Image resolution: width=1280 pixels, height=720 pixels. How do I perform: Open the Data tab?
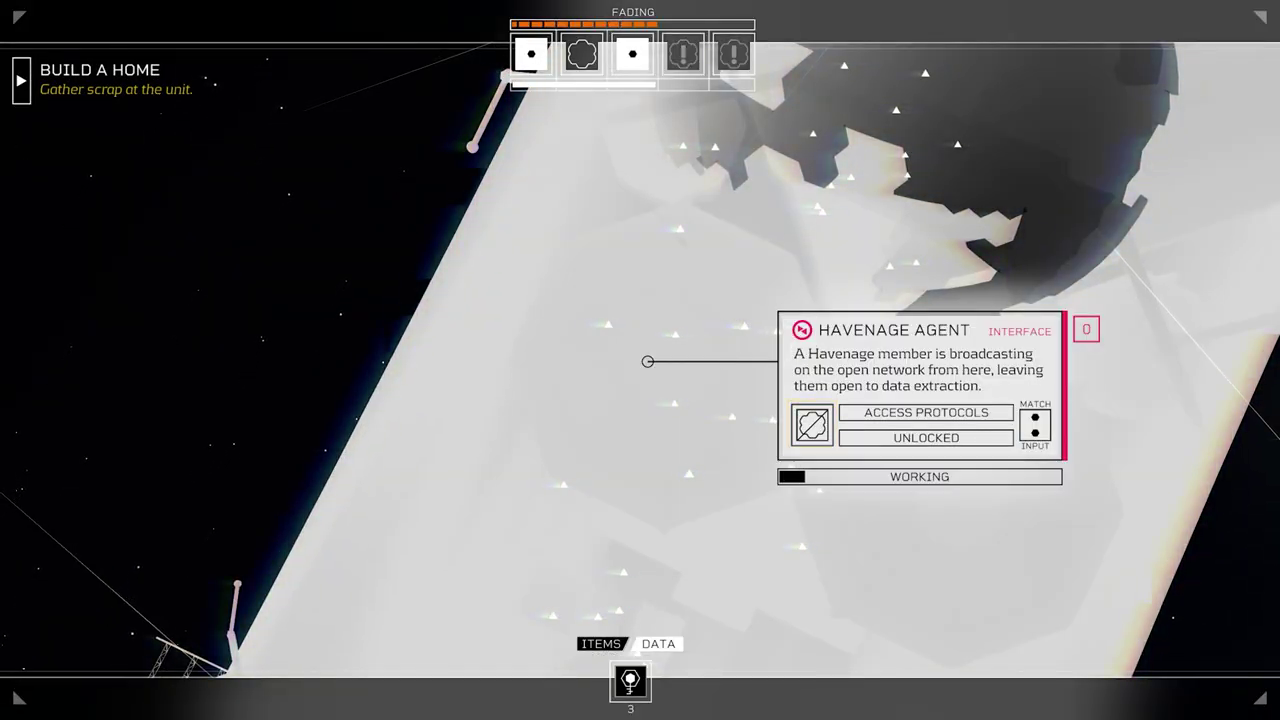pos(658,644)
